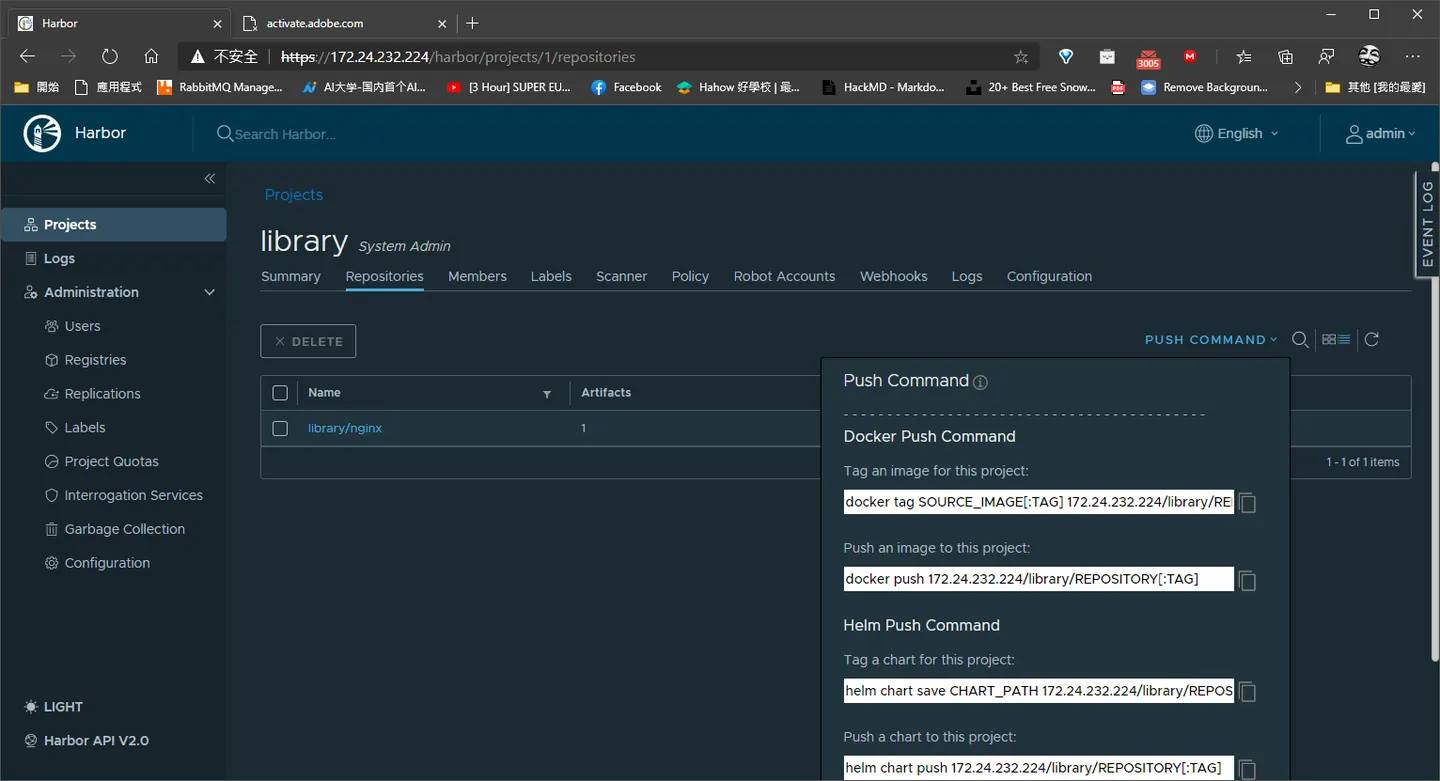Copy the helm chart save command
Screen dimensions: 1440x781
1247,692
